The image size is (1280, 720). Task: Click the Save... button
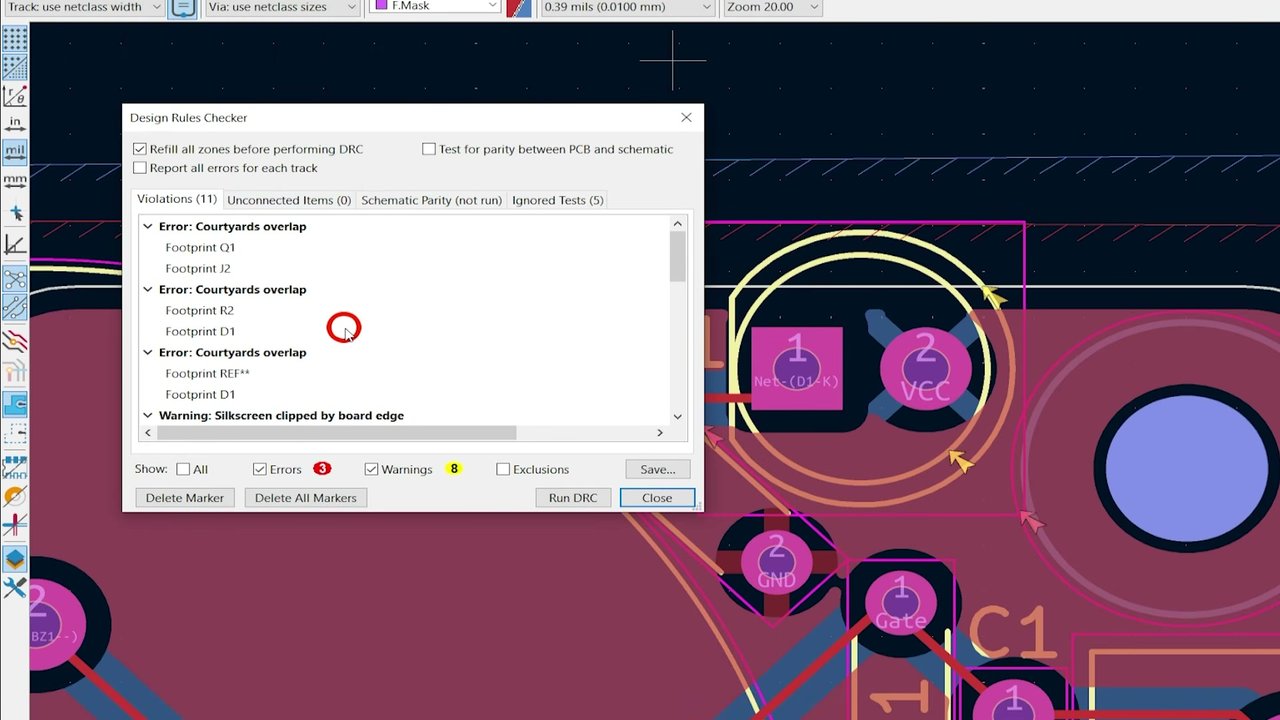pyautogui.click(x=658, y=469)
